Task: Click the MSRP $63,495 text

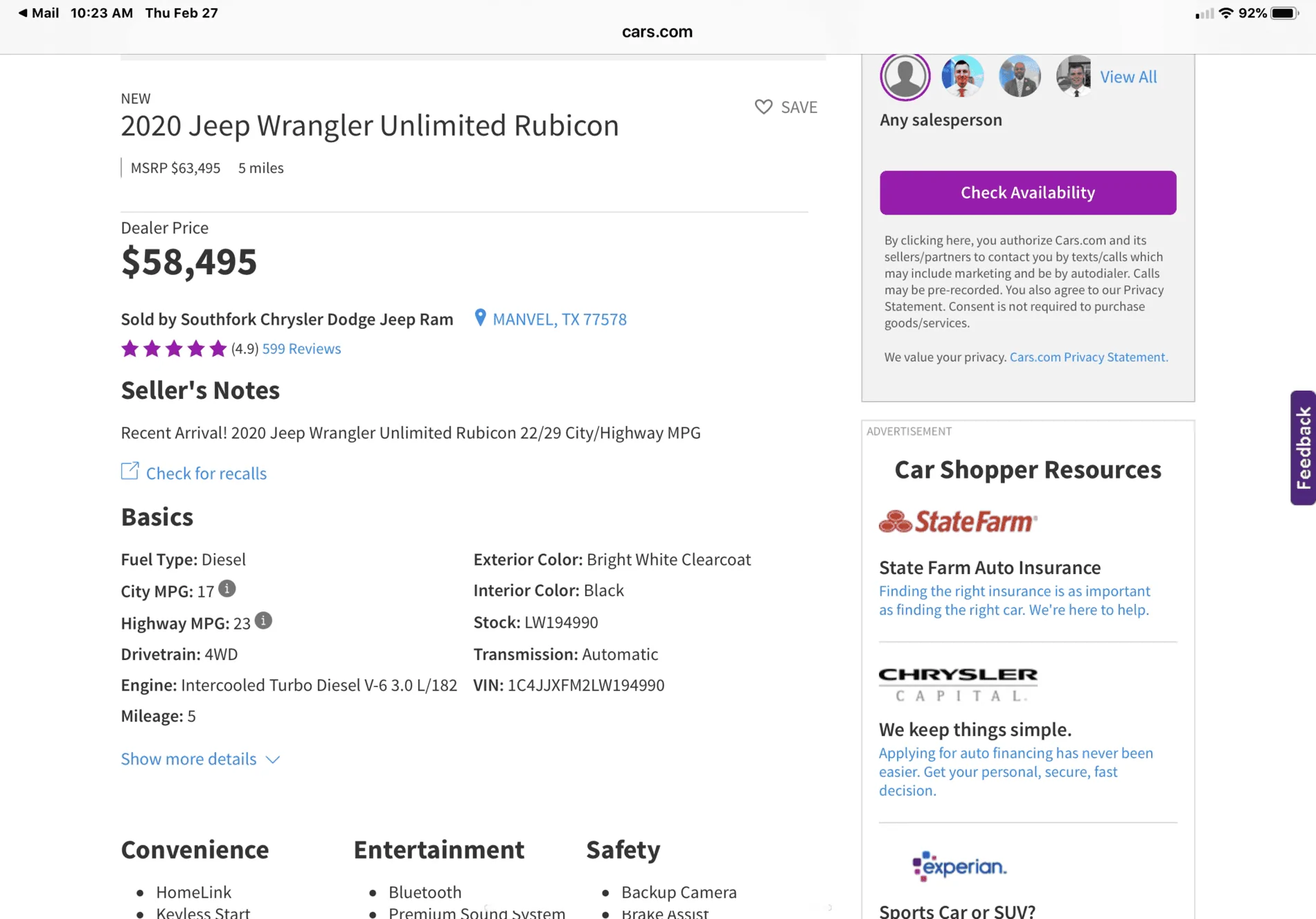Action: [x=176, y=168]
